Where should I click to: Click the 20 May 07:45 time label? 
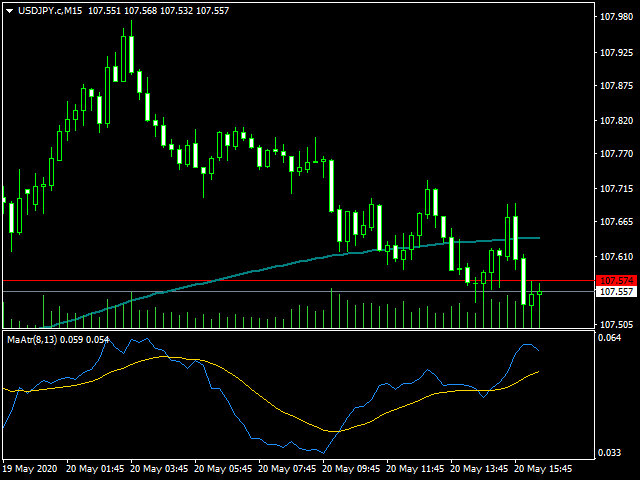coord(287,469)
